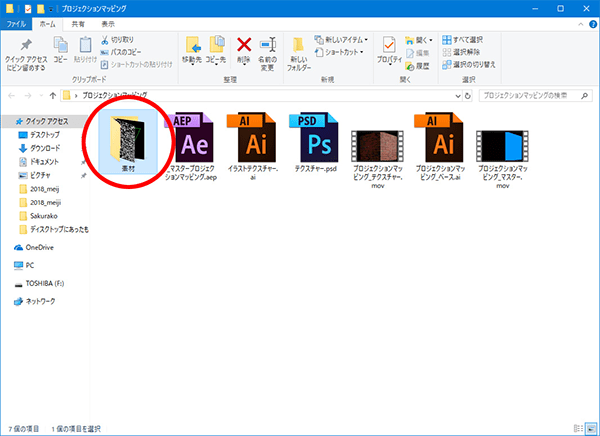
Task: Open ダウンロード in the navigation sidebar
Action: coord(45,147)
